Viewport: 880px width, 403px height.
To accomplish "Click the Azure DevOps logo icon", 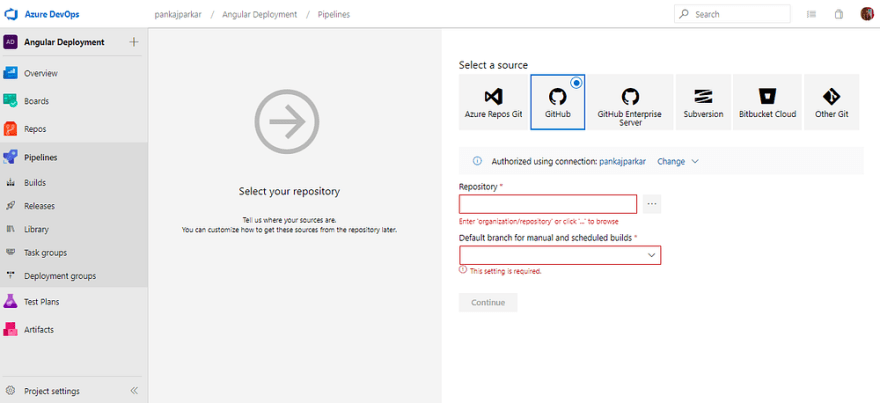I will [x=11, y=15].
